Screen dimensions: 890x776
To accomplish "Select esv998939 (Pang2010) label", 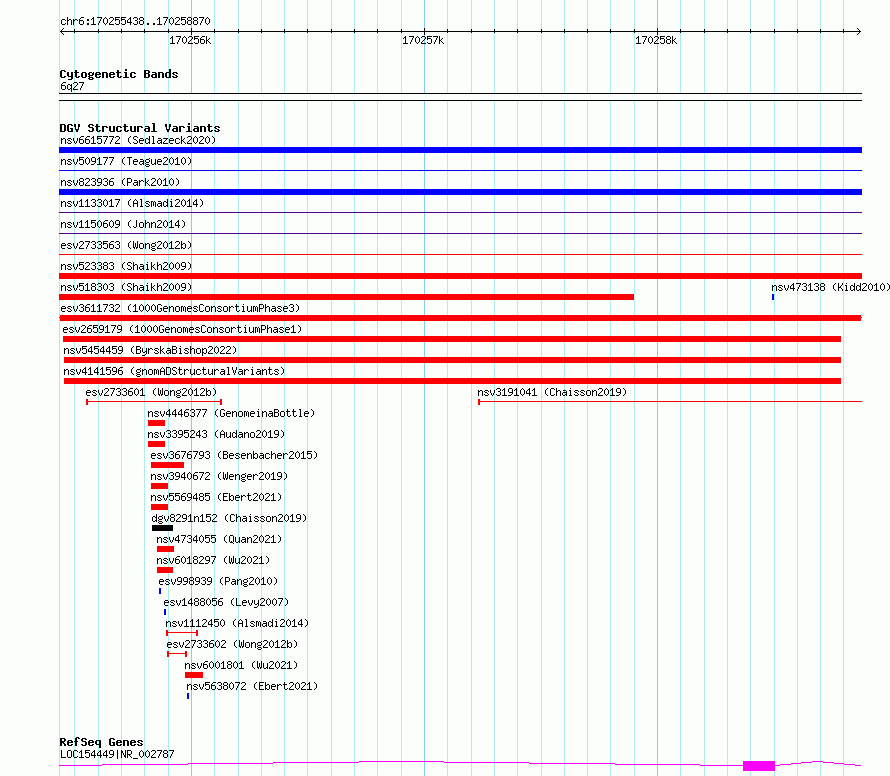I will [219, 581].
